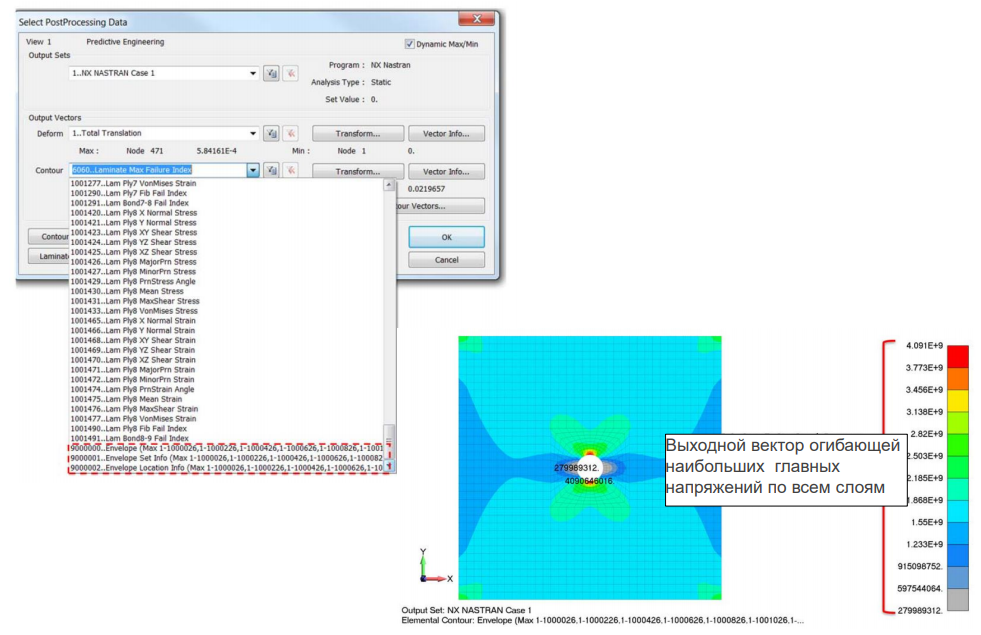Click the 4090646016. max label on contour plot

click(x=589, y=481)
